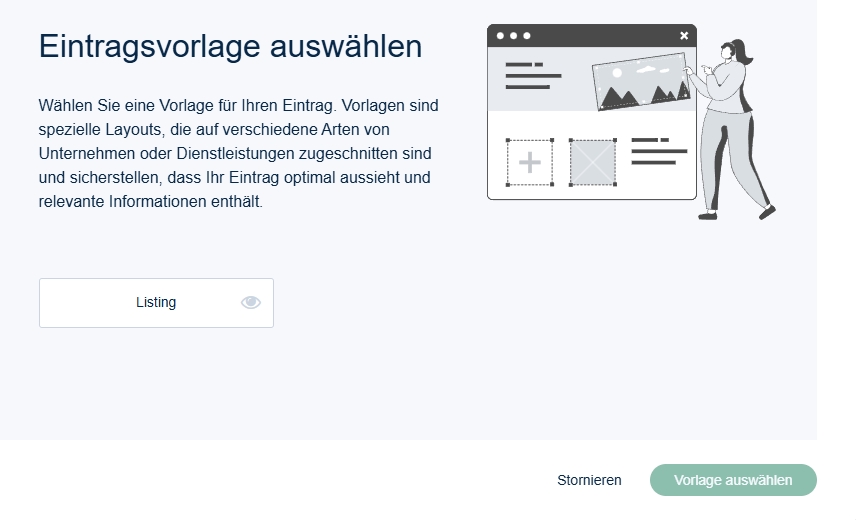This screenshot has width=856, height=520.
Task: Click the Stornieren link
Action: (589, 480)
